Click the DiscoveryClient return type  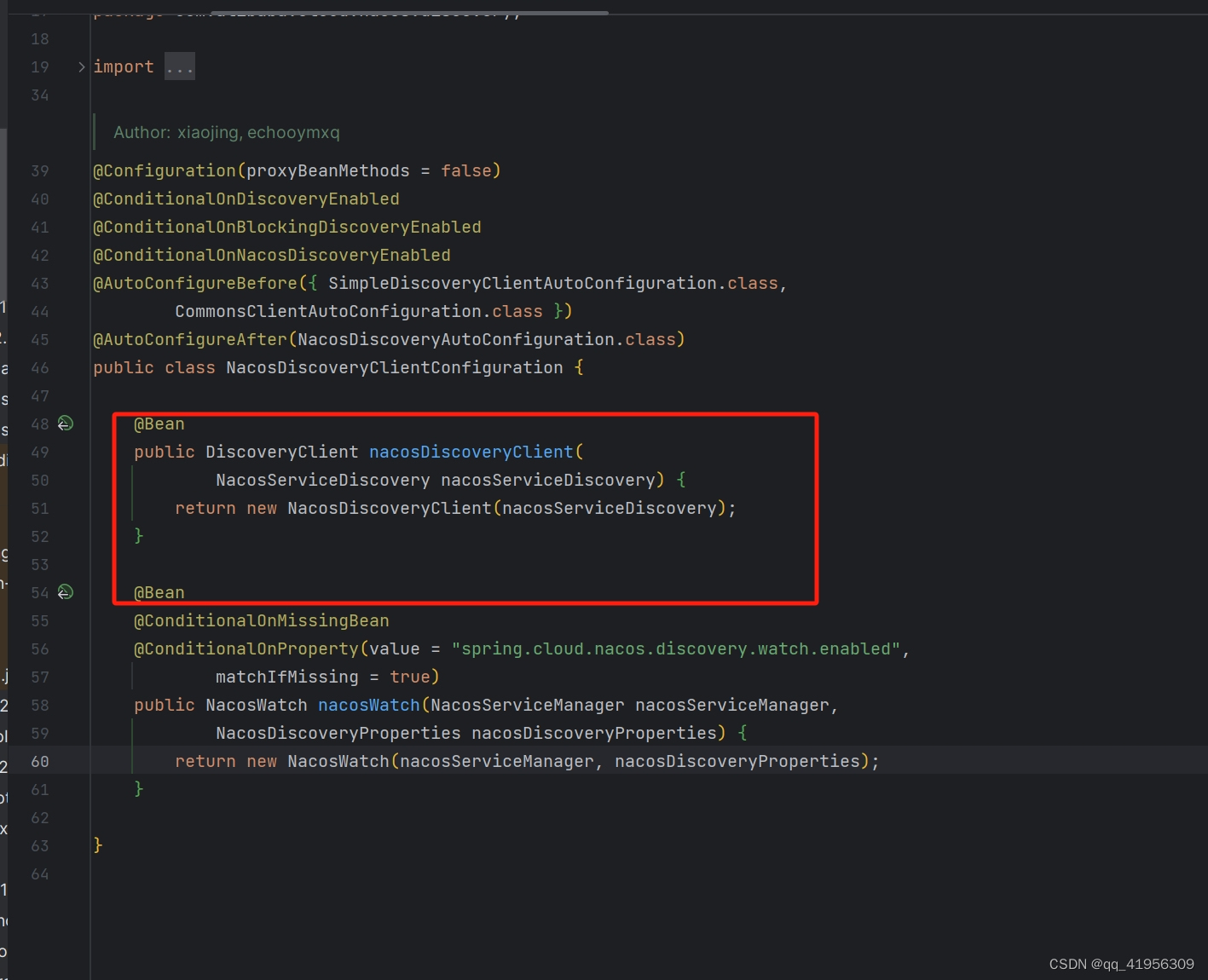click(282, 453)
